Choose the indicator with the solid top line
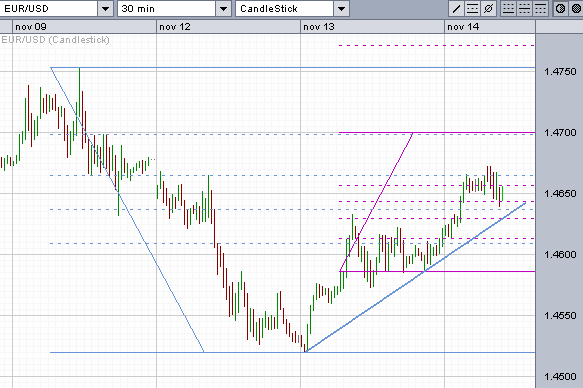Image resolution: width=583 pixels, height=388 pixels. [540, 9]
